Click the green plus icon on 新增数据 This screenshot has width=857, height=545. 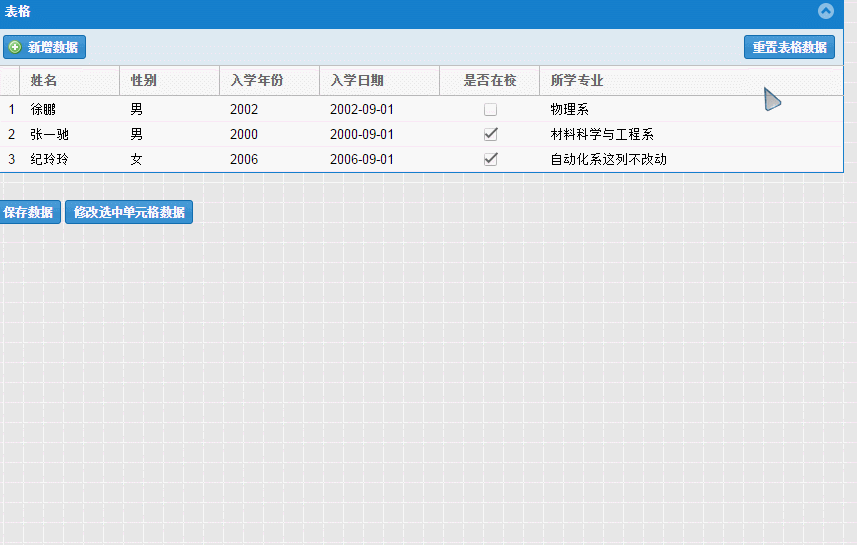click(15, 47)
